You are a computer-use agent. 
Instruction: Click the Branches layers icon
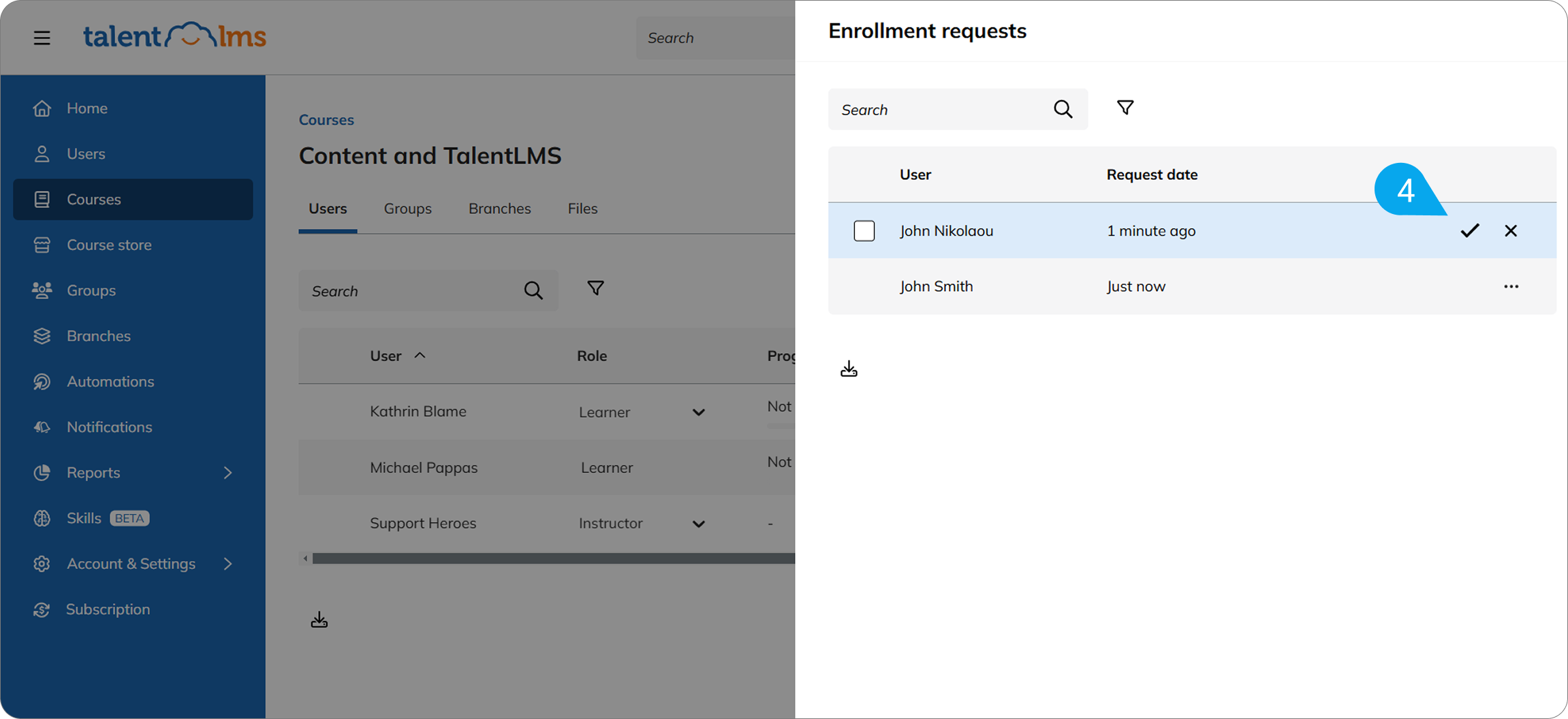pyautogui.click(x=42, y=336)
